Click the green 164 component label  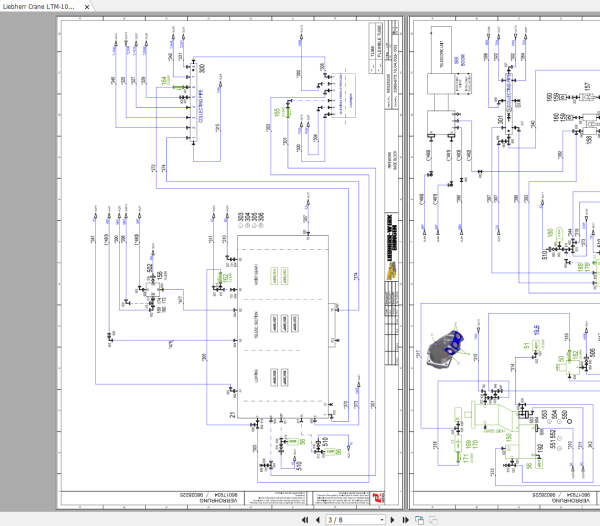(164, 80)
